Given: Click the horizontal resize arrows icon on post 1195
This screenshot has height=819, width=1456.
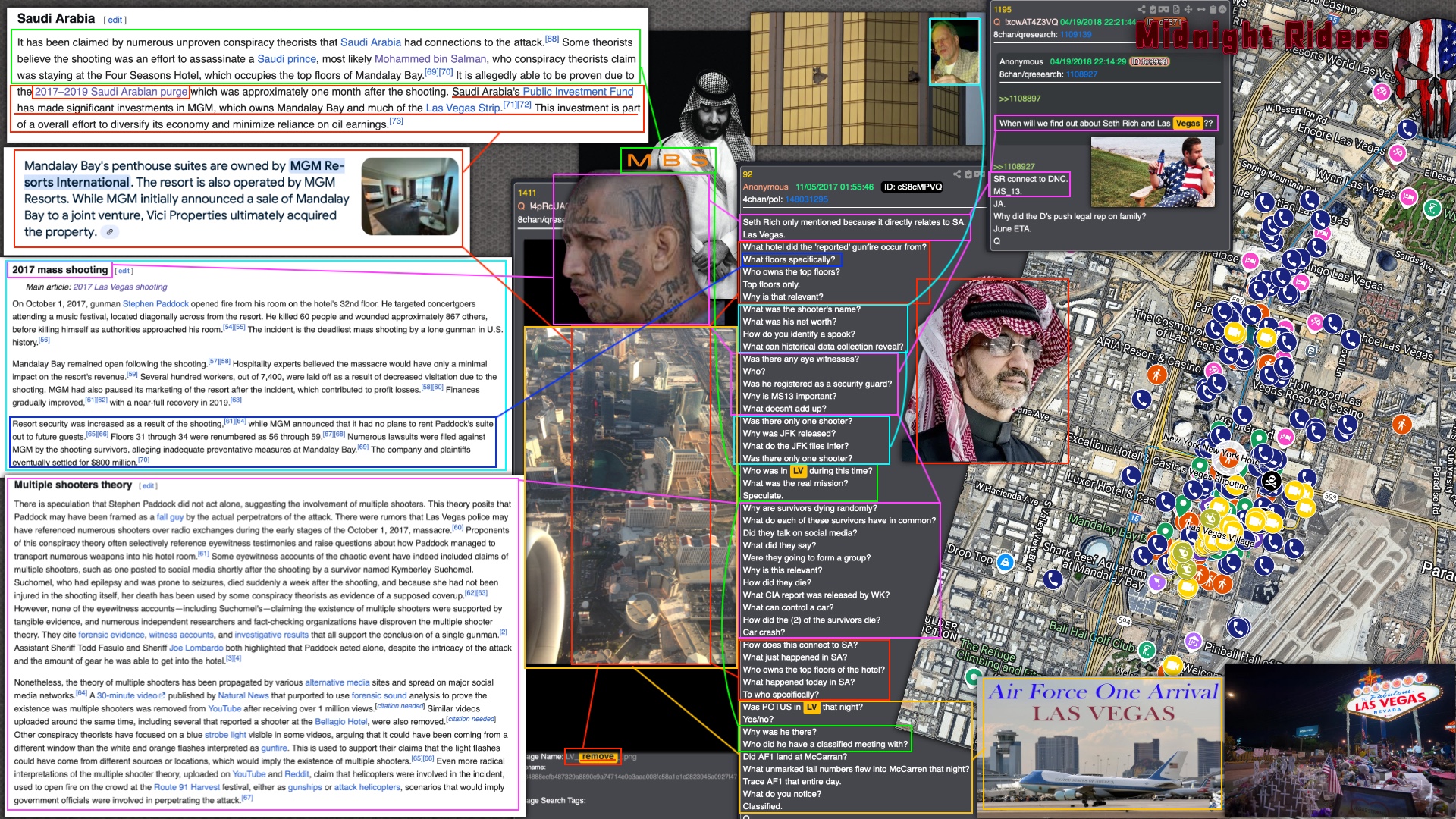Looking at the screenshot, I should click(x=1201, y=9).
